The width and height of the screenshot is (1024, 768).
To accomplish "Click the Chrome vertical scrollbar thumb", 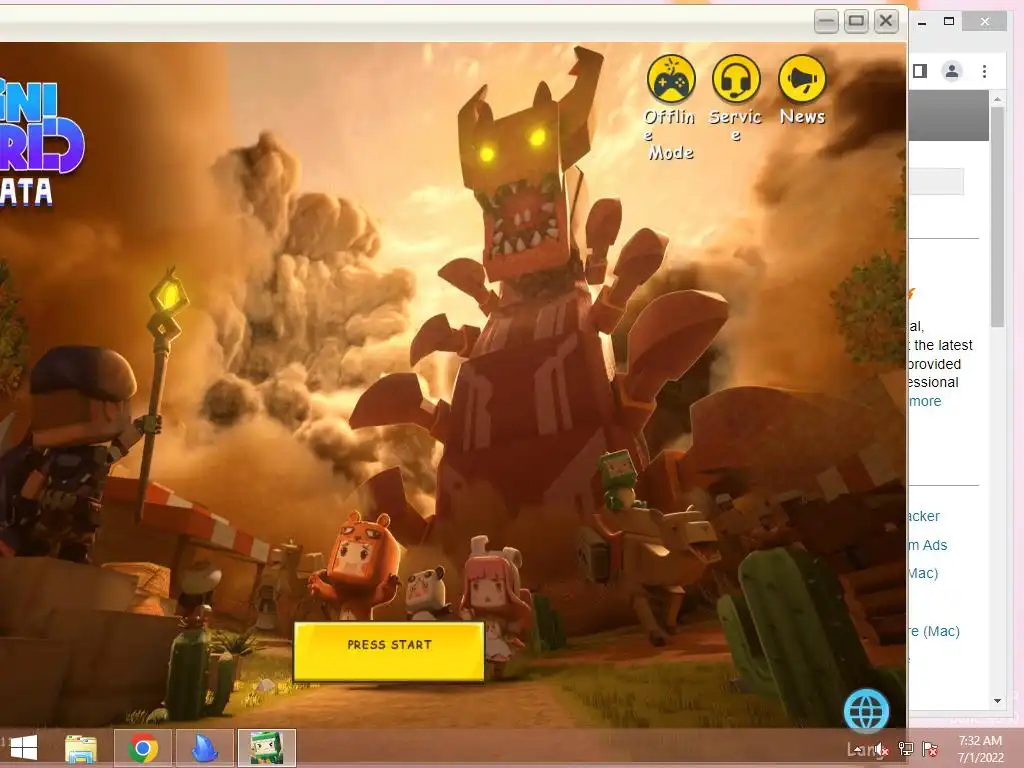I will pos(997,217).
